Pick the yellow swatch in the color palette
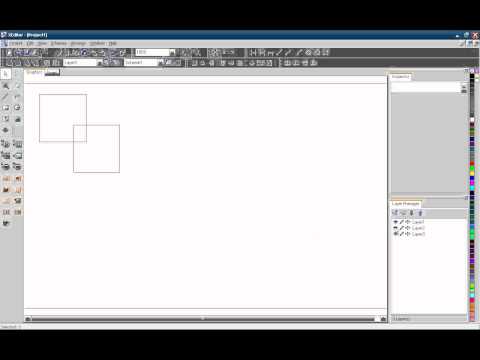This screenshot has height=360, width=480. [472, 173]
